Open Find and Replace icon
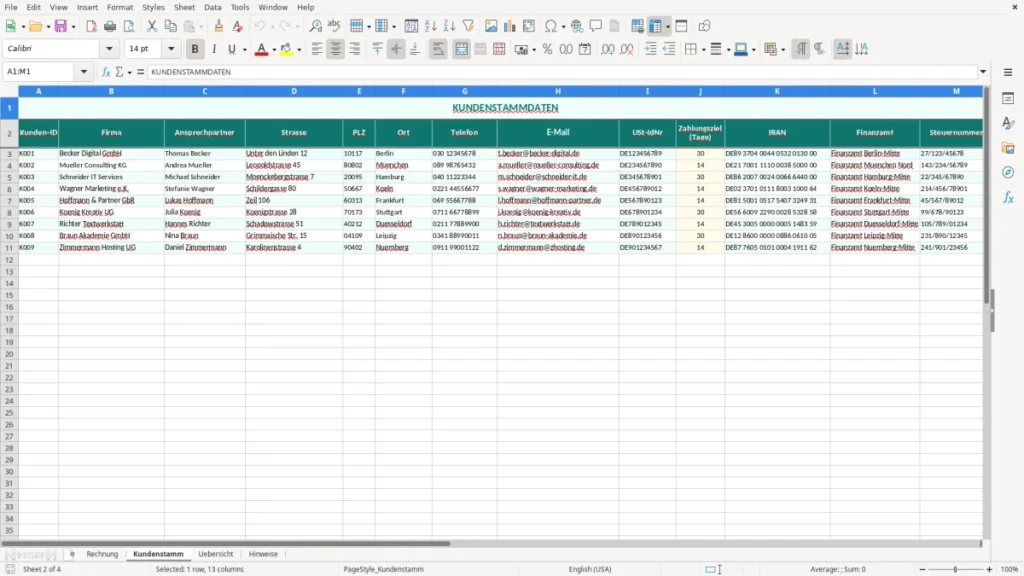Image resolution: width=1024 pixels, height=576 pixels. click(x=315, y=26)
